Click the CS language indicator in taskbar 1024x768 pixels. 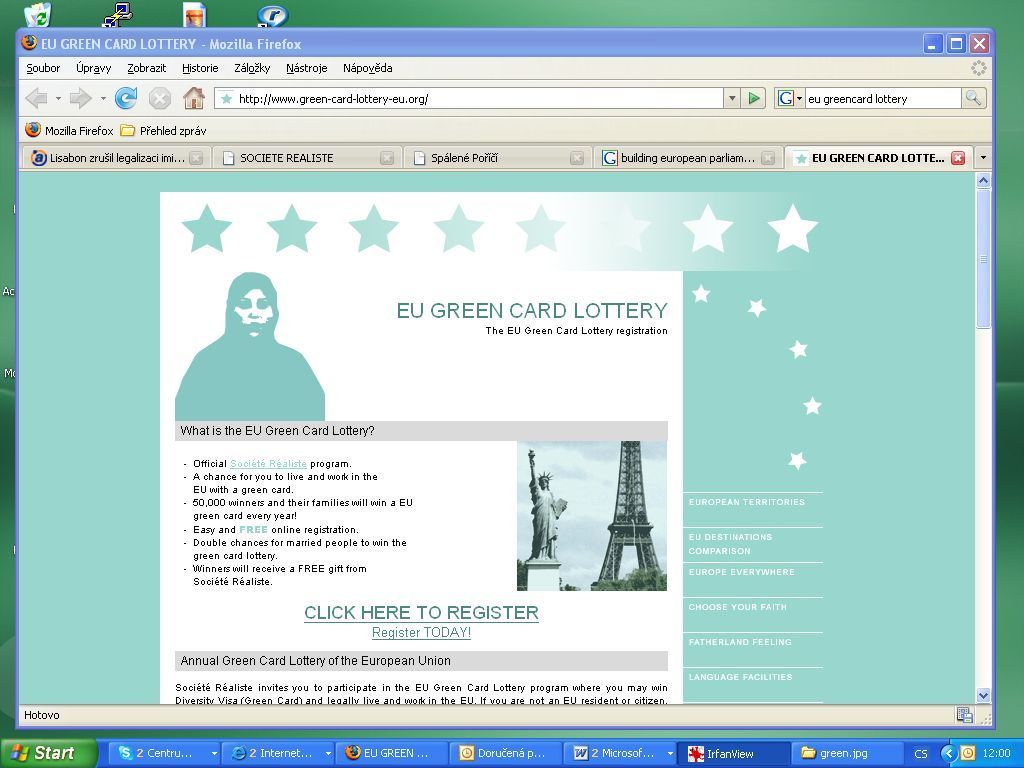(921, 754)
